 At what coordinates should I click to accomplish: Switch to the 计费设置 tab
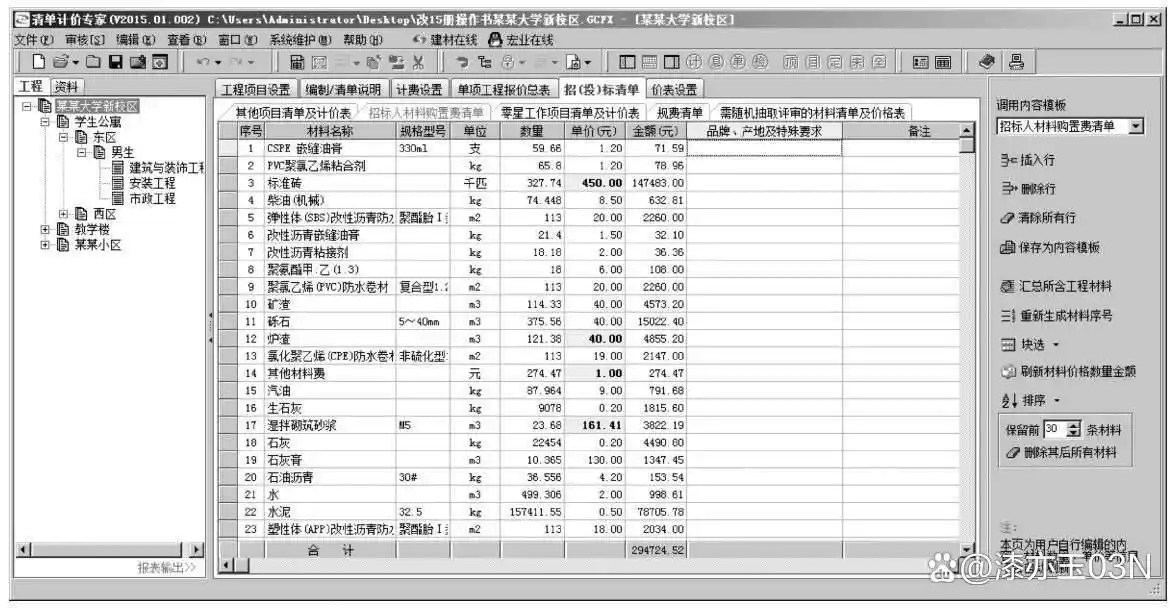tap(417, 90)
